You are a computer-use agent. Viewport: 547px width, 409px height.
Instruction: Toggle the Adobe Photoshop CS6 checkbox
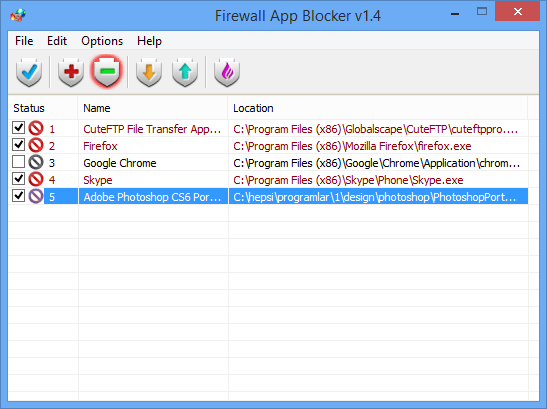pos(18,195)
